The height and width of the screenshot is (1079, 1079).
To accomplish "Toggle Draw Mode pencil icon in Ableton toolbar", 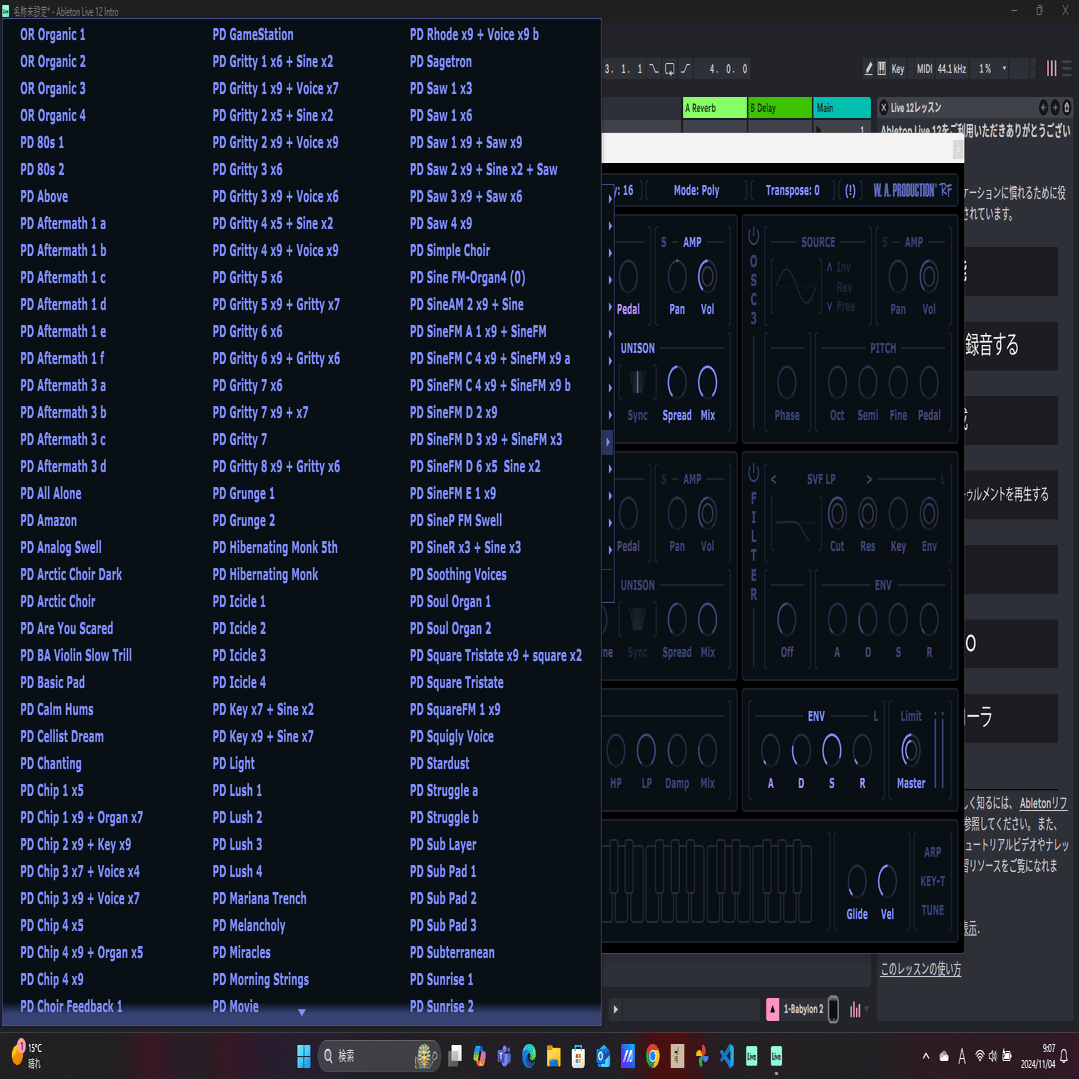I will (868, 68).
